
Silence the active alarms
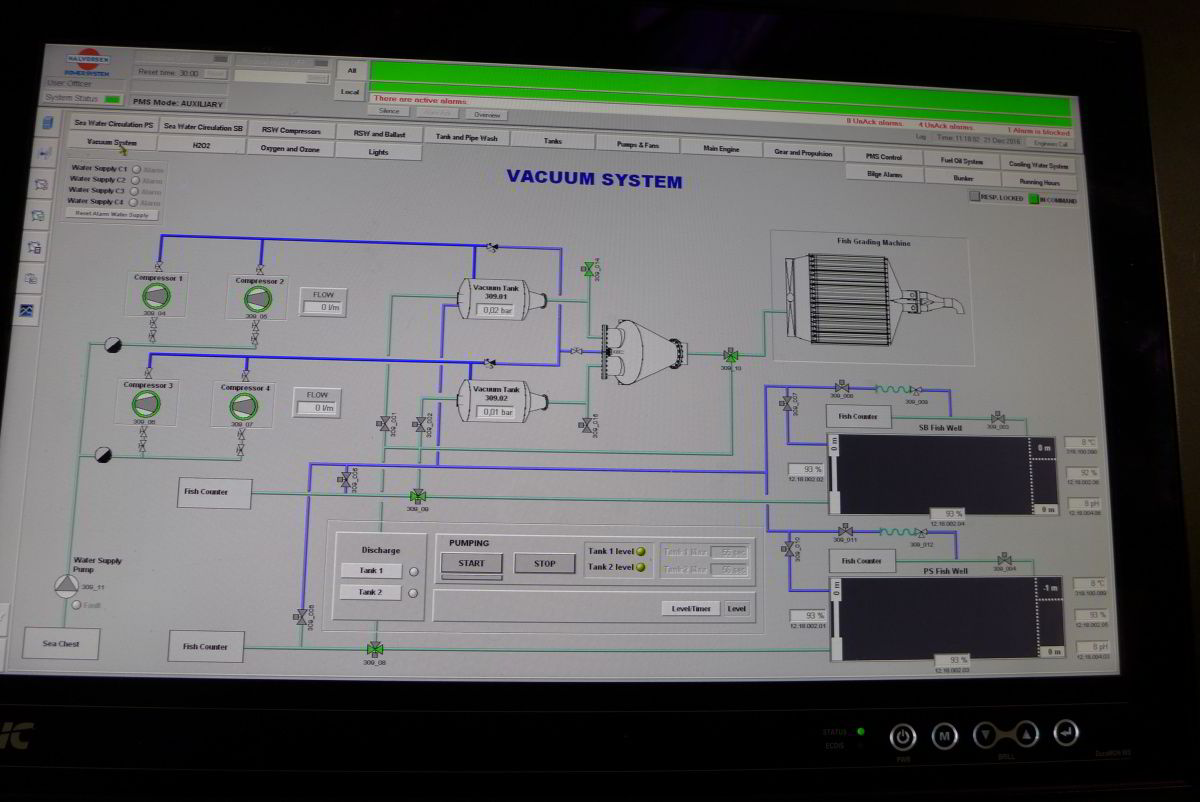coord(389,112)
